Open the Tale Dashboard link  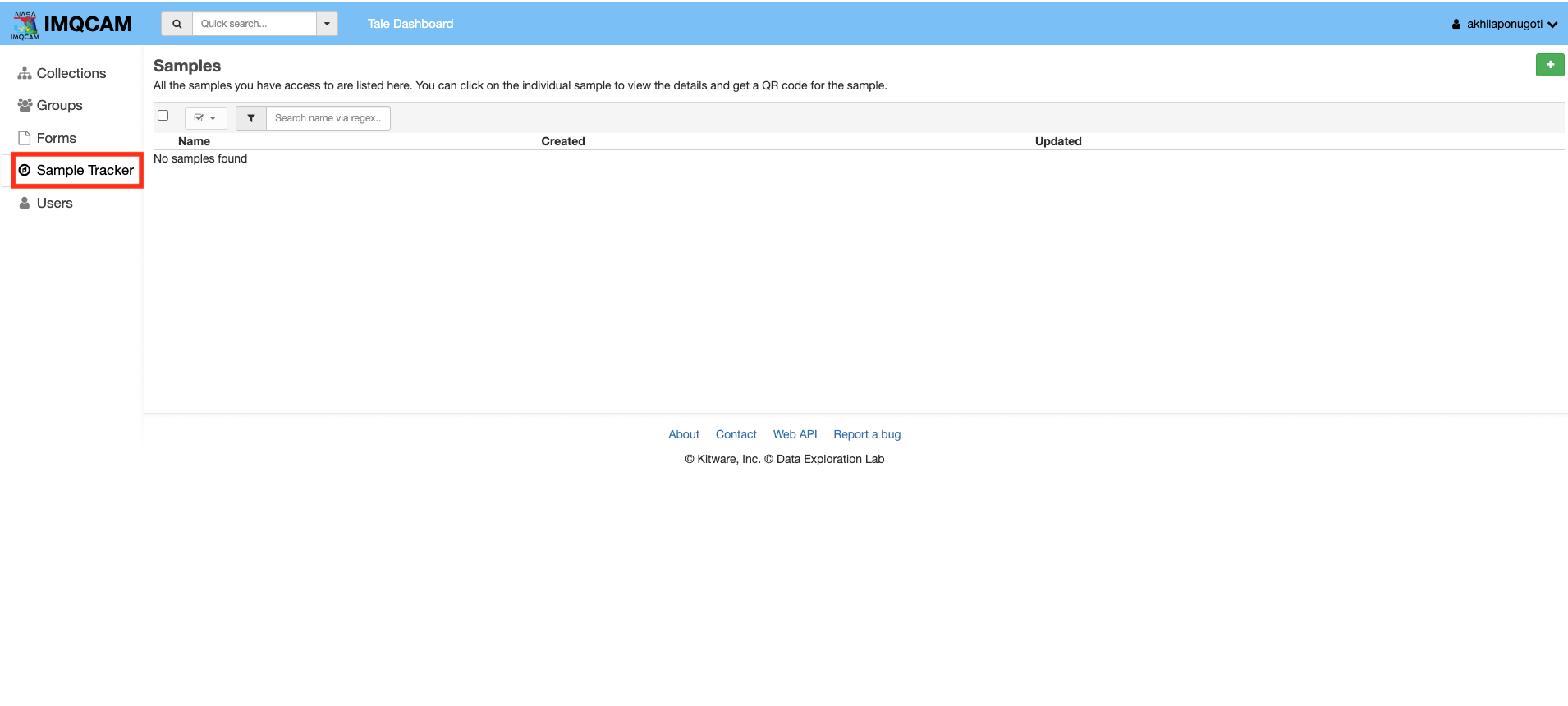(x=410, y=24)
